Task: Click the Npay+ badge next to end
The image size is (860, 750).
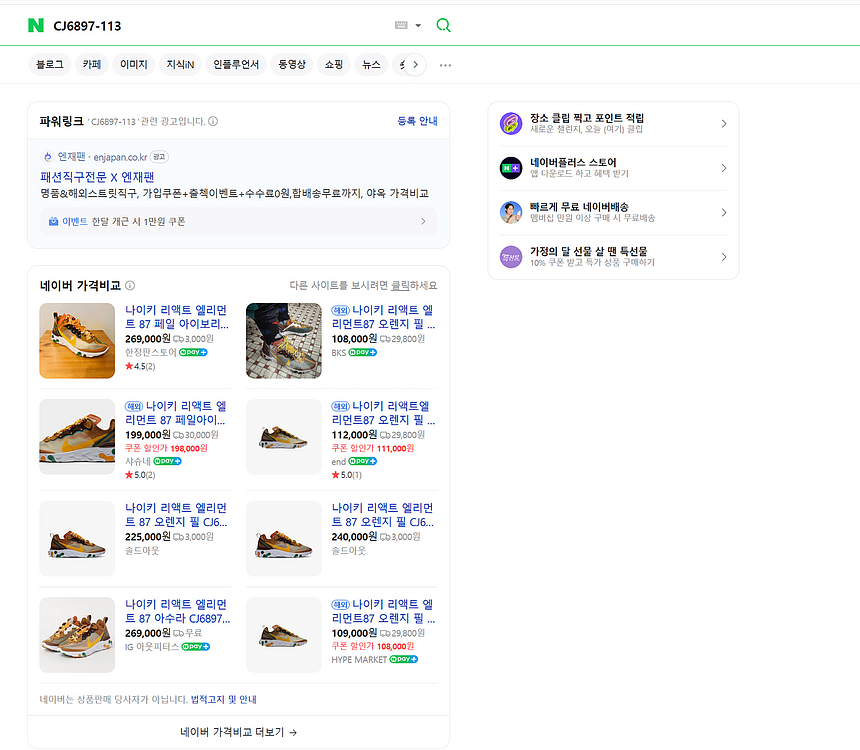Action: tap(363, 461)
